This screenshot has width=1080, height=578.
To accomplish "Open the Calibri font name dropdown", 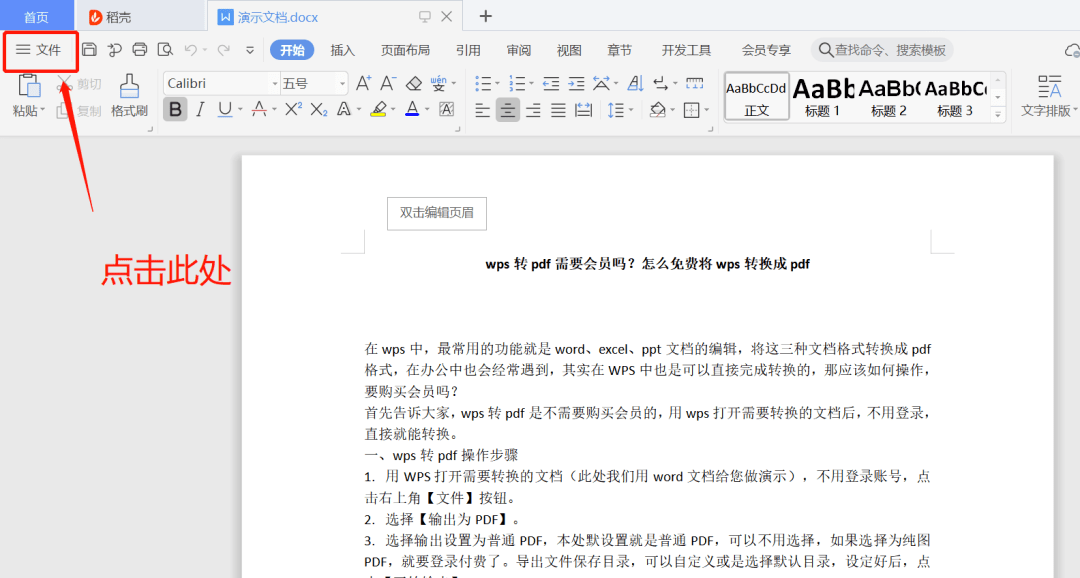I will point(275,83).
